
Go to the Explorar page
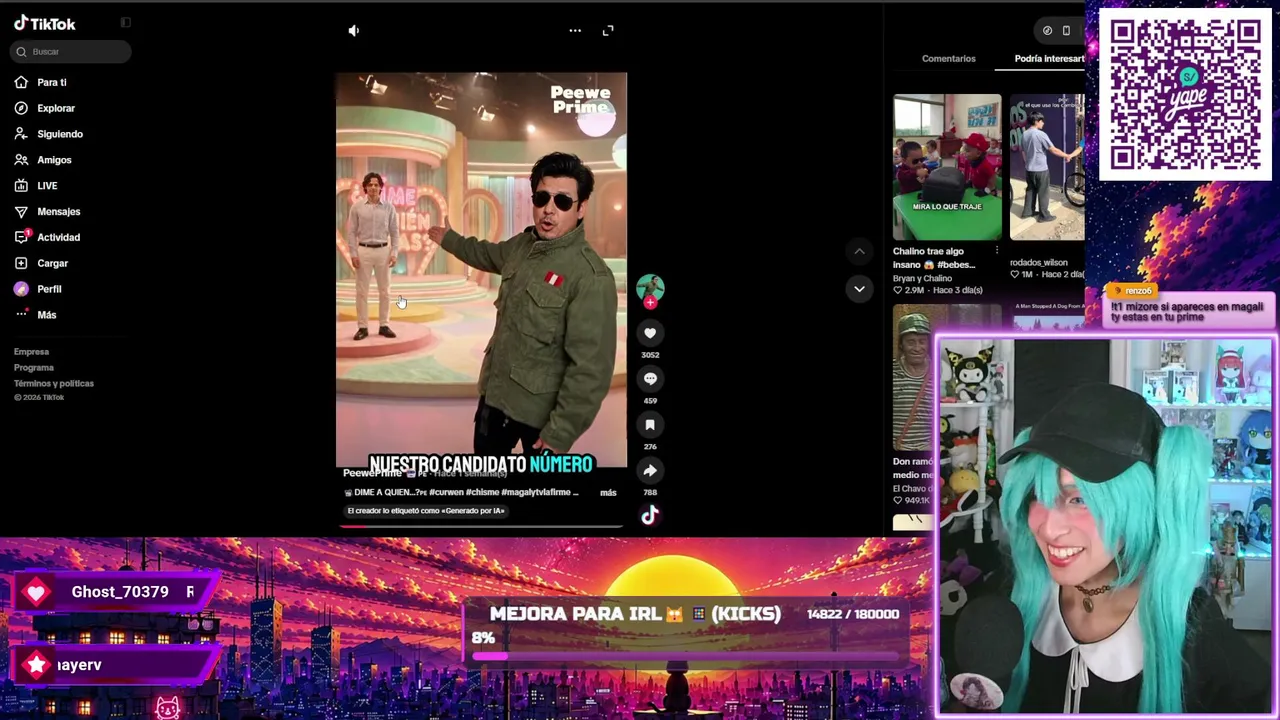(x=56, y=108)
